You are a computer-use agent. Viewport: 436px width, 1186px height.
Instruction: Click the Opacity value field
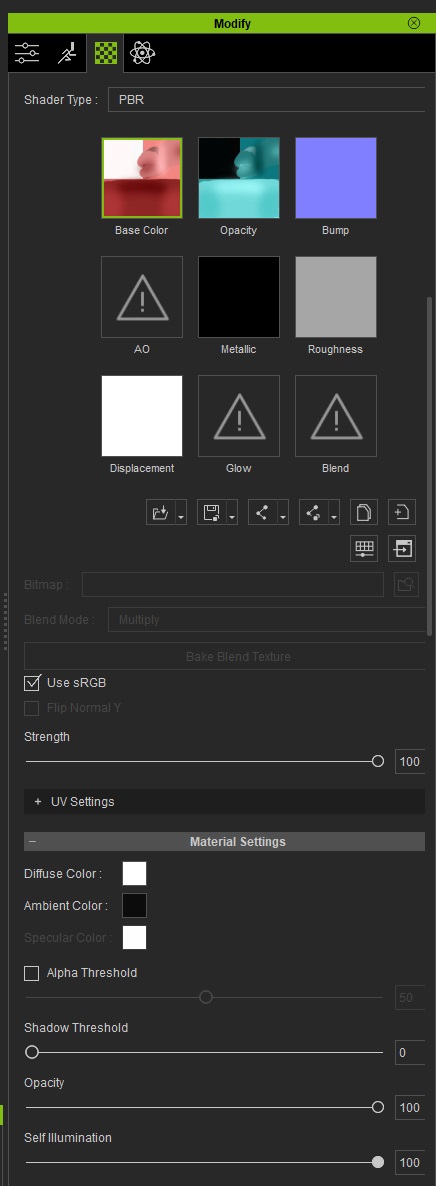click(410, 1107)
